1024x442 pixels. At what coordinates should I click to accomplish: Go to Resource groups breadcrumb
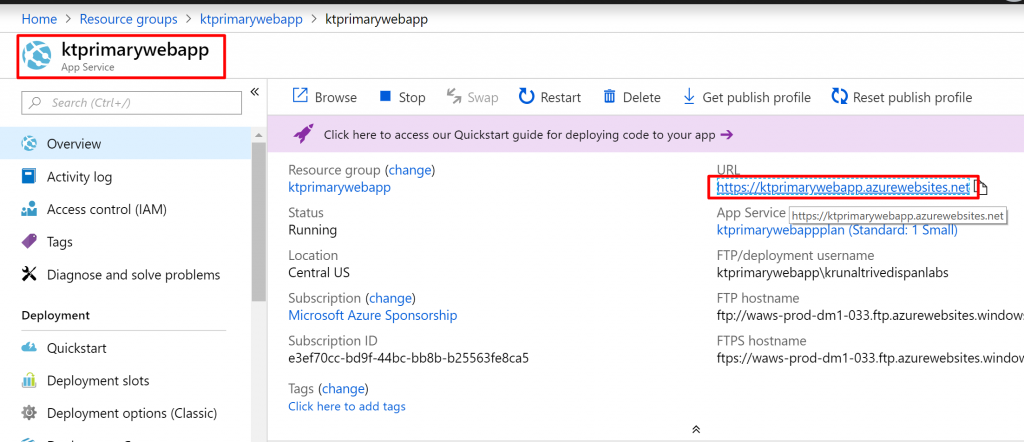click(129, 19)
